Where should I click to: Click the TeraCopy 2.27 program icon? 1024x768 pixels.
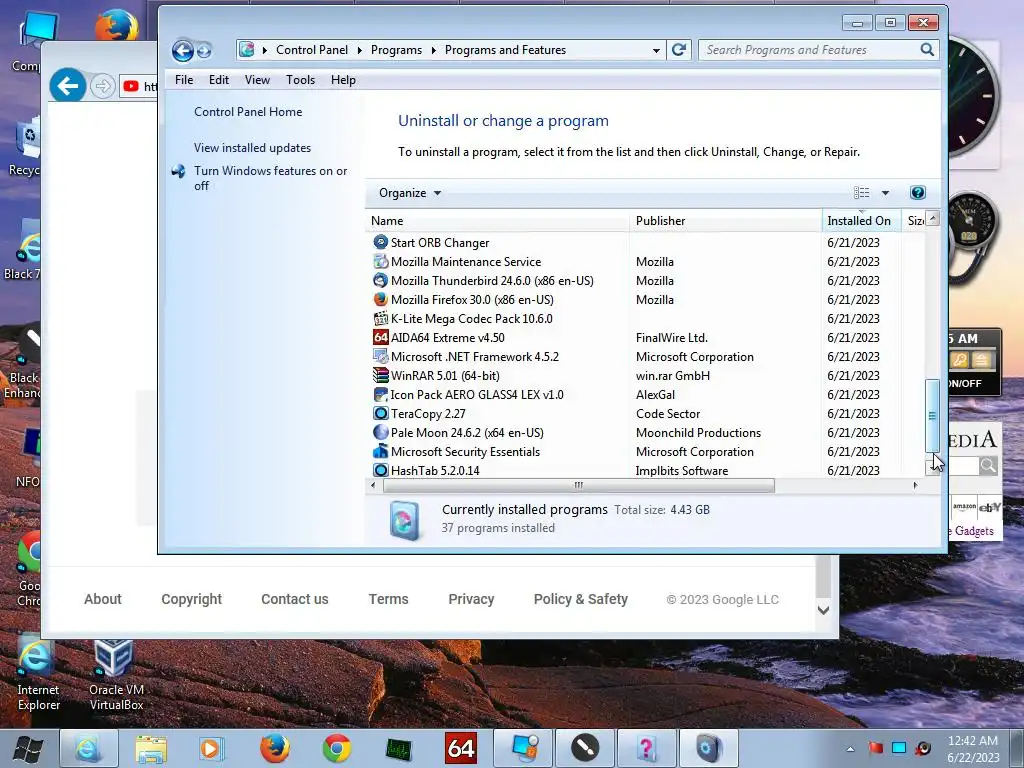(380, 413)
